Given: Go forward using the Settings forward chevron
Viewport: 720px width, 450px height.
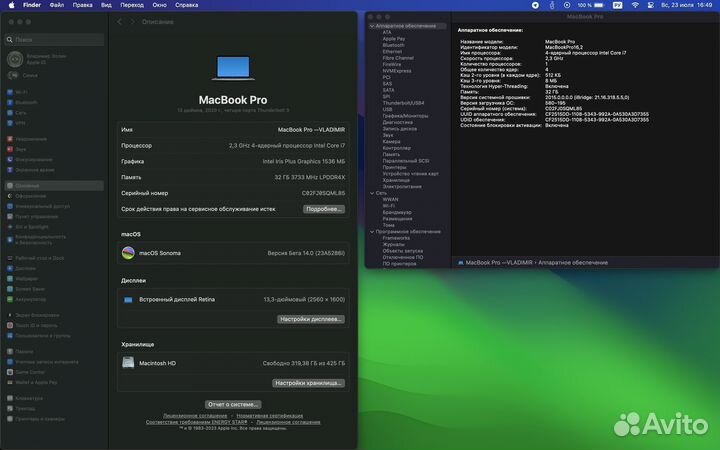Looking at the screenshot, I should click(x=133, y=22).
